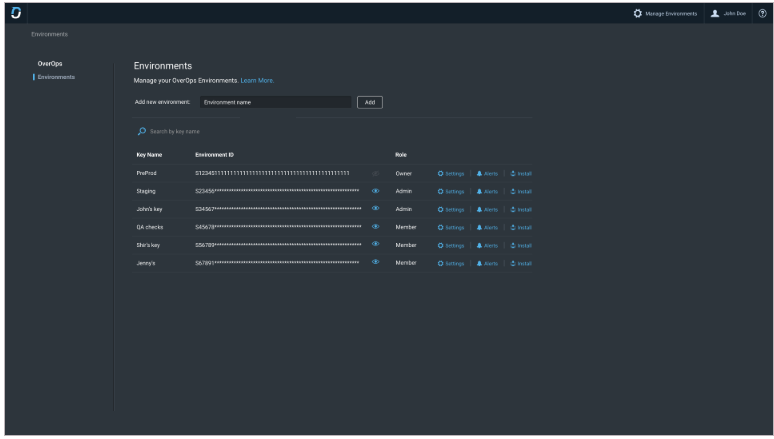Screen dimensions: 774x439
Task: Select the Staging key name
Action: pyautogui.click(x=146, y=191)
